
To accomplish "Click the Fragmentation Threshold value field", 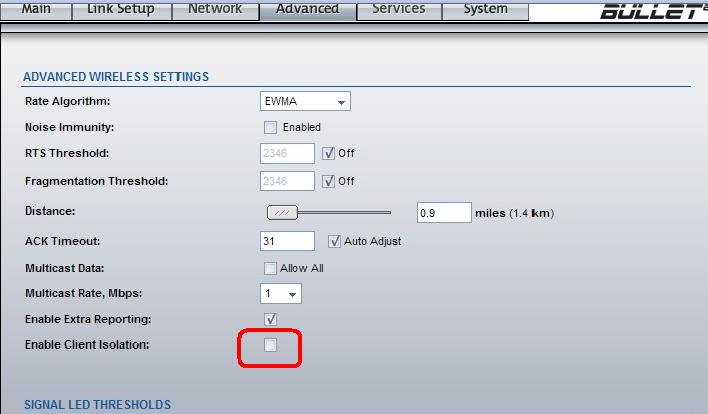I will coord(287,181).
